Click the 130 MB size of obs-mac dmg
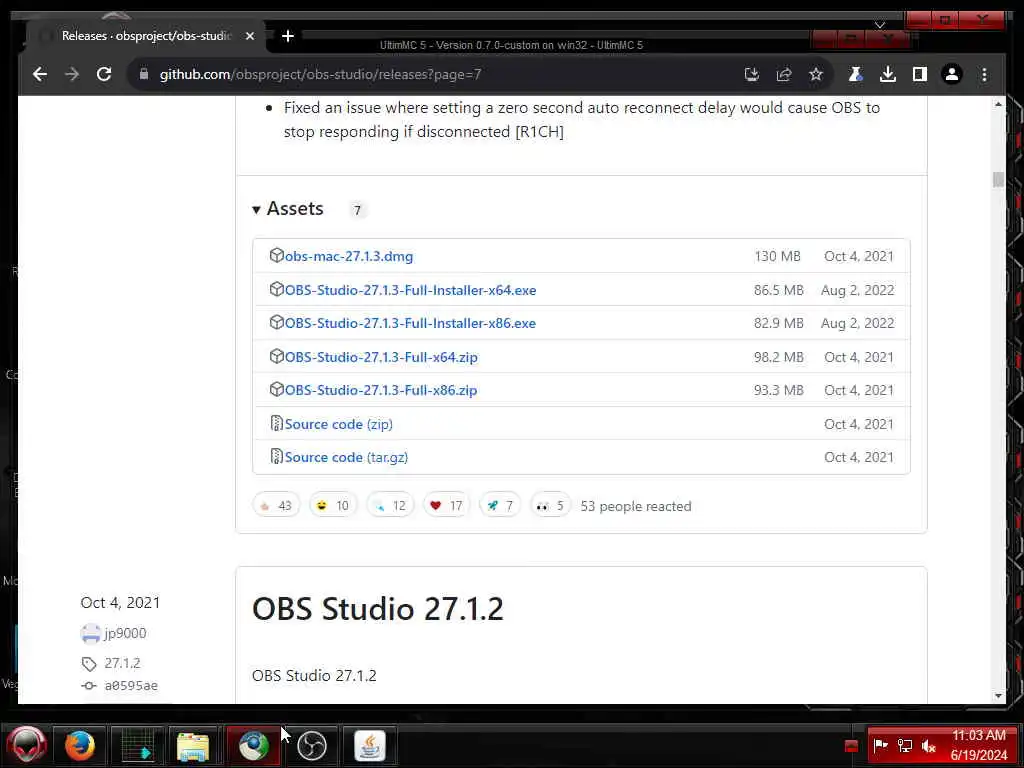The height and width of the screenshot is (768, 1024). click(777, 256)
